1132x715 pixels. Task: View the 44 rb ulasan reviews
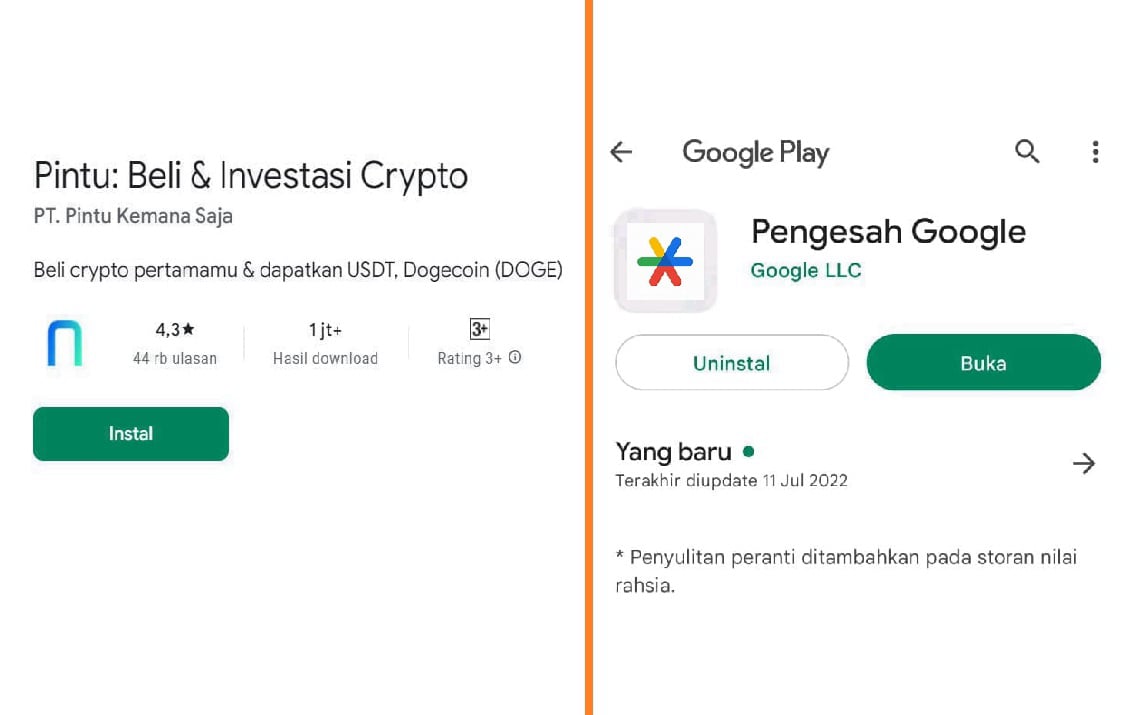(174, 358)
